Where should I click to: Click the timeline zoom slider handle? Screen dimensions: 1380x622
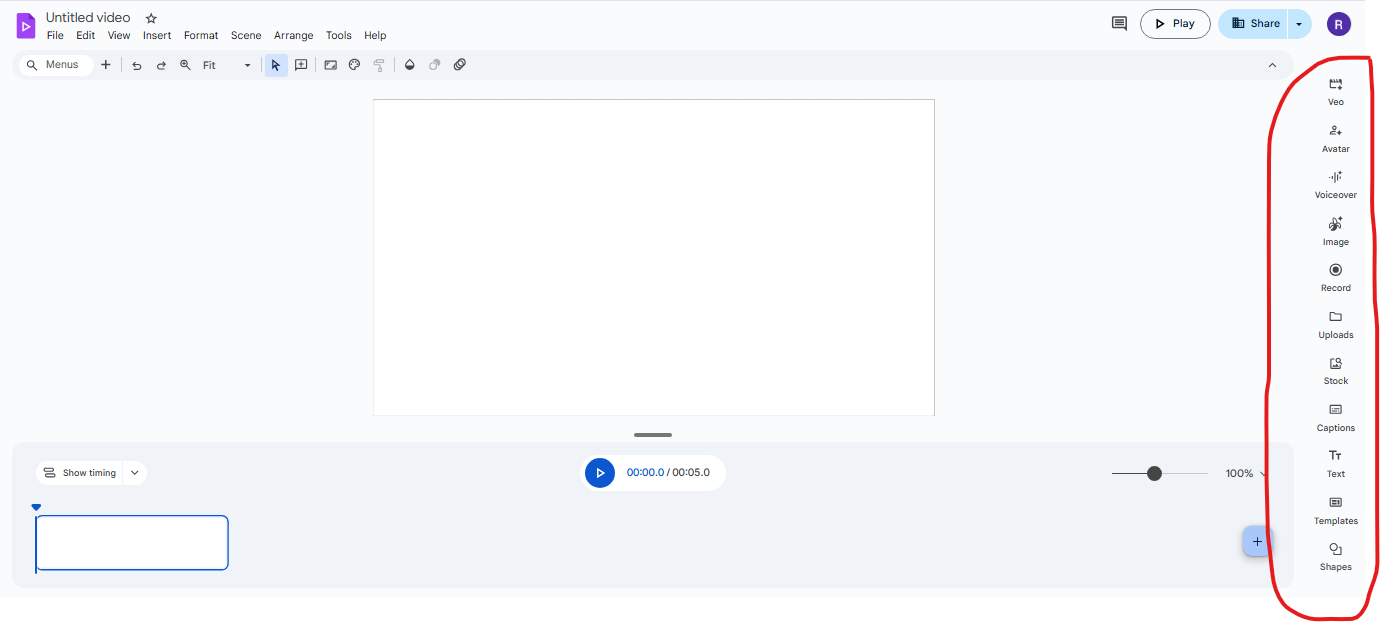pos(1154,473)
